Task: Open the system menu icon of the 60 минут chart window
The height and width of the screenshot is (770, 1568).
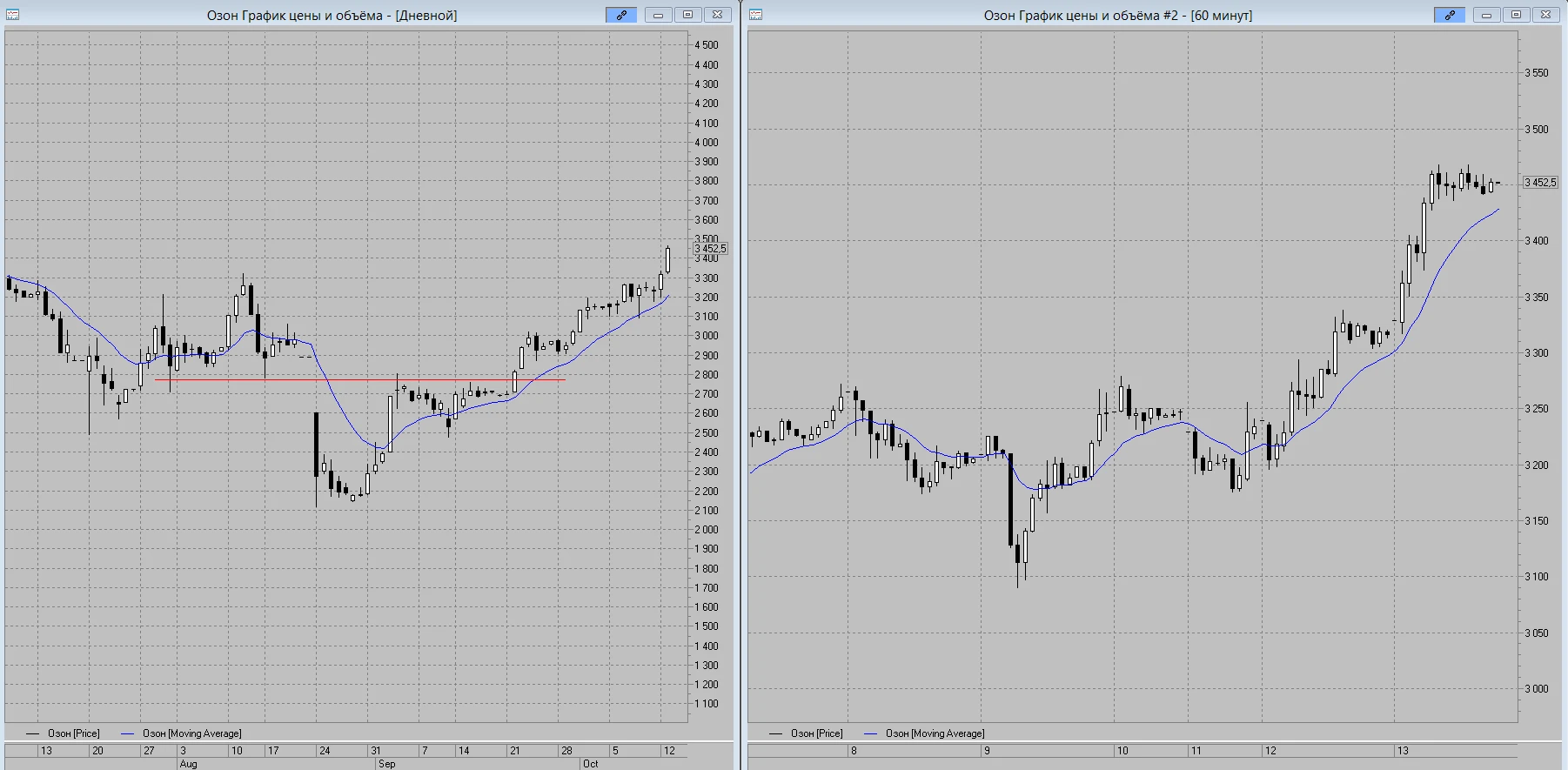Action: (x=755, y=15)
